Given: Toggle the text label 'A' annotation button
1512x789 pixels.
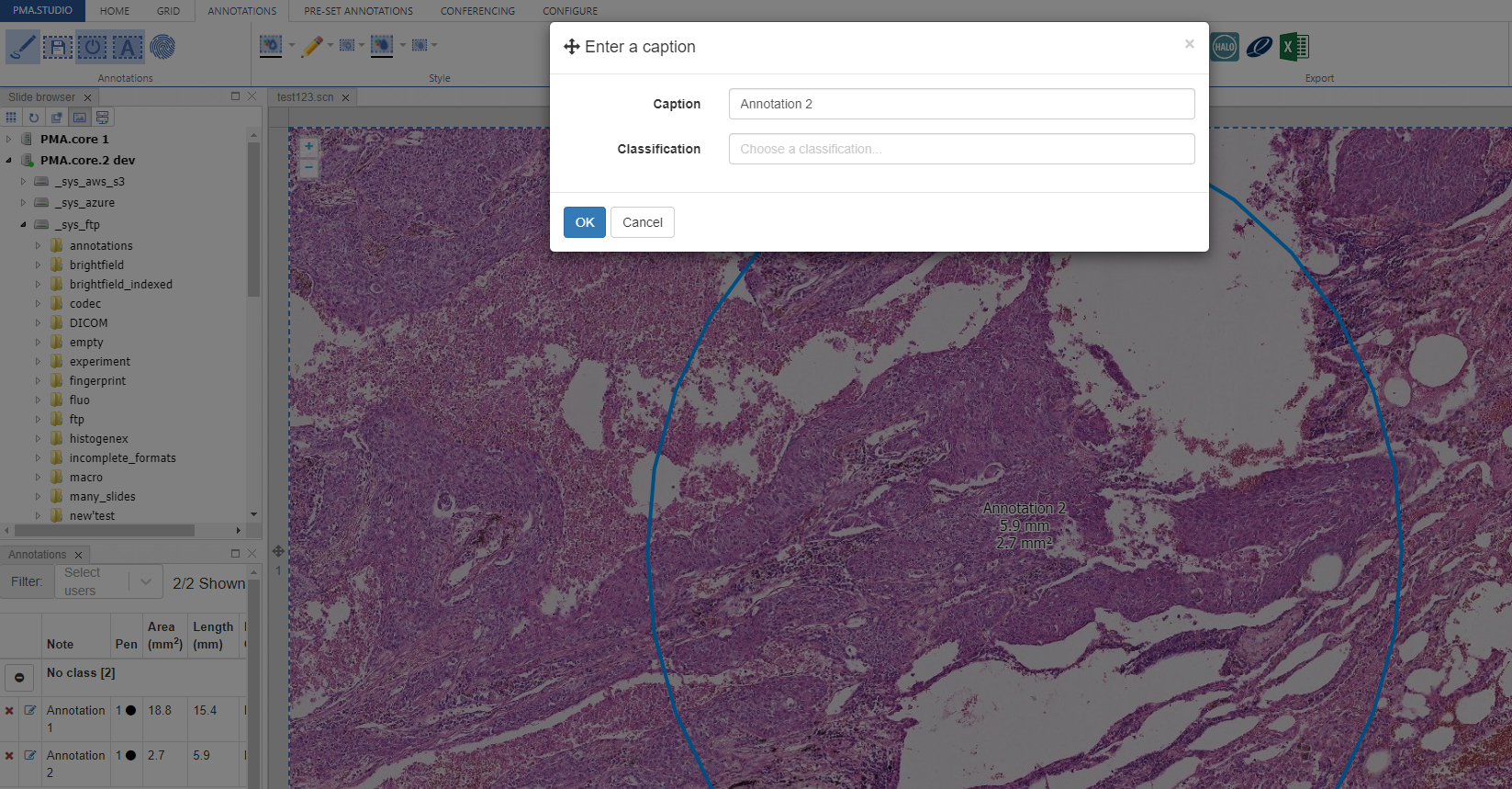Looking at the screenshot, I should (128, 47).
